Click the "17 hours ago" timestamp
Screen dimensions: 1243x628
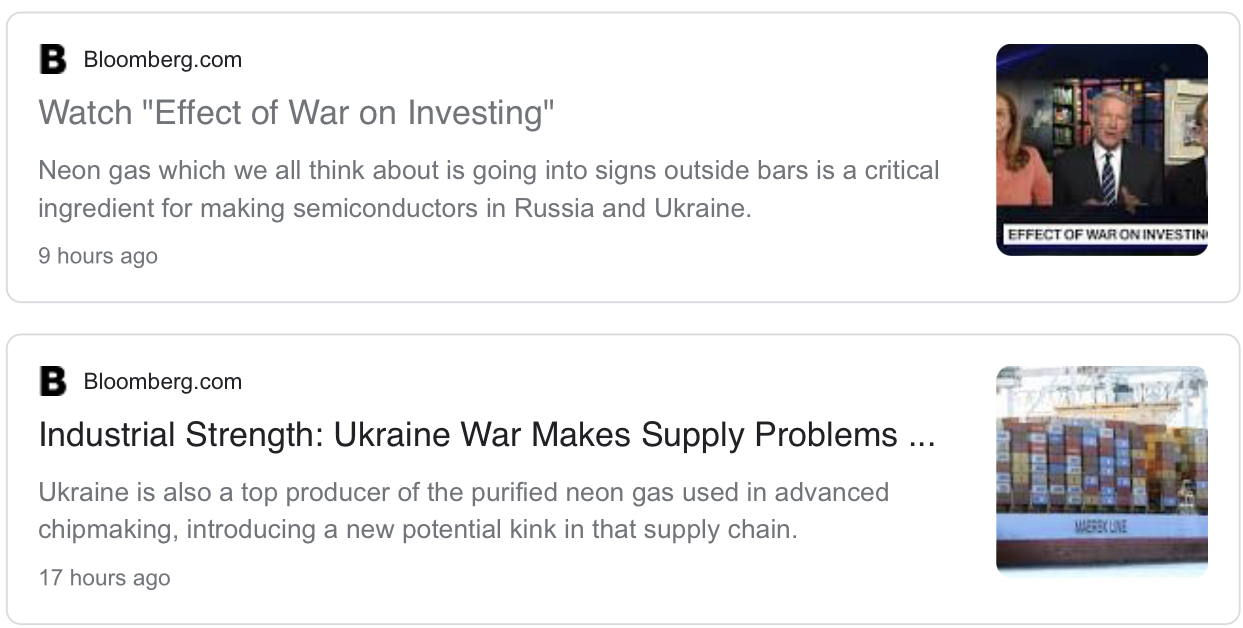[104, 578]
